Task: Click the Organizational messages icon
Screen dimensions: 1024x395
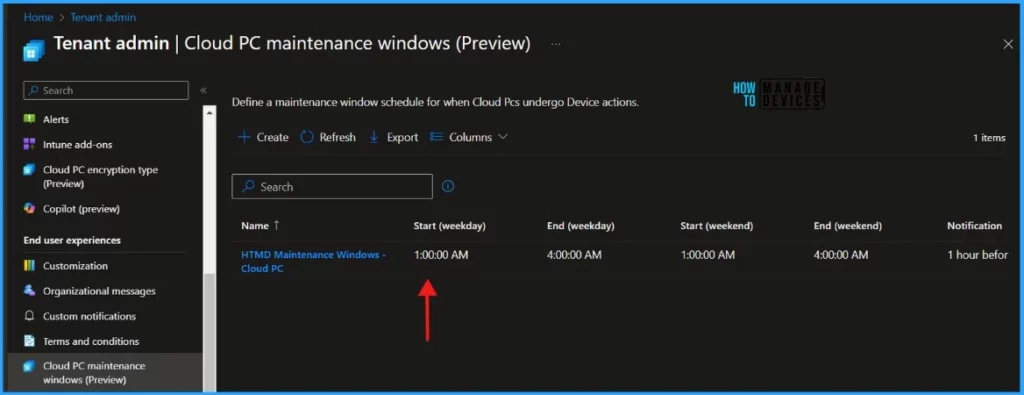Action: pyautogui.click(x=29, y=291)
